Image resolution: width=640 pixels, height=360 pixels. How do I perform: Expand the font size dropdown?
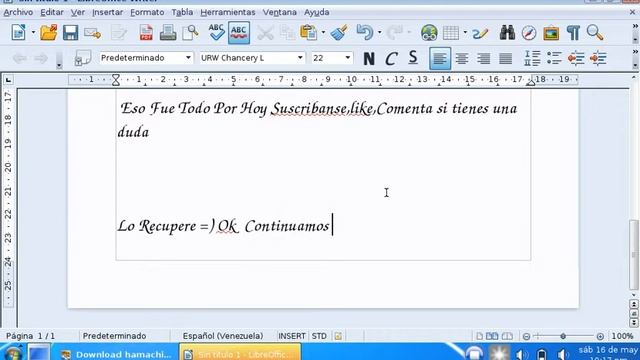coord(348,58)
